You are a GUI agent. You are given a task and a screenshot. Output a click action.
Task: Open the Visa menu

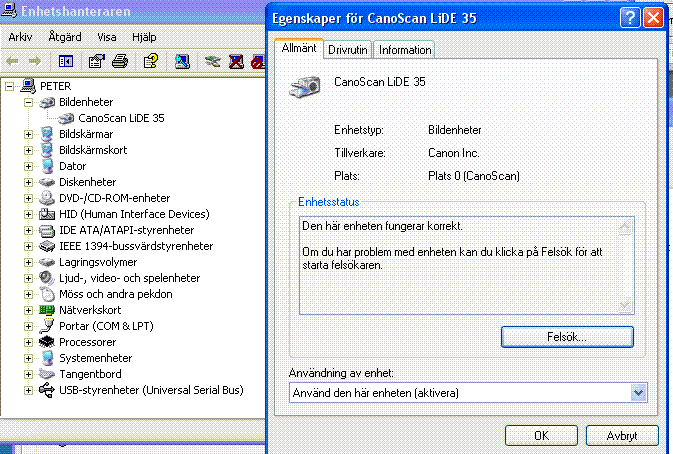(x=107, y=37)
